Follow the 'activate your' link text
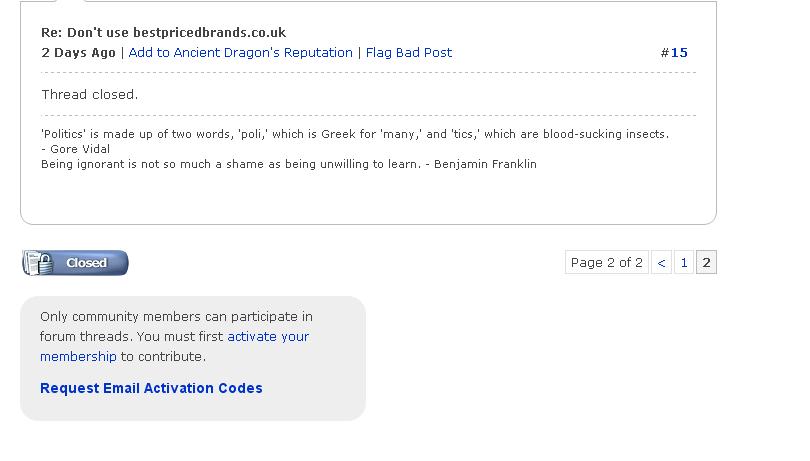Viewport: 810px width, 461px height. click(268, 336)
